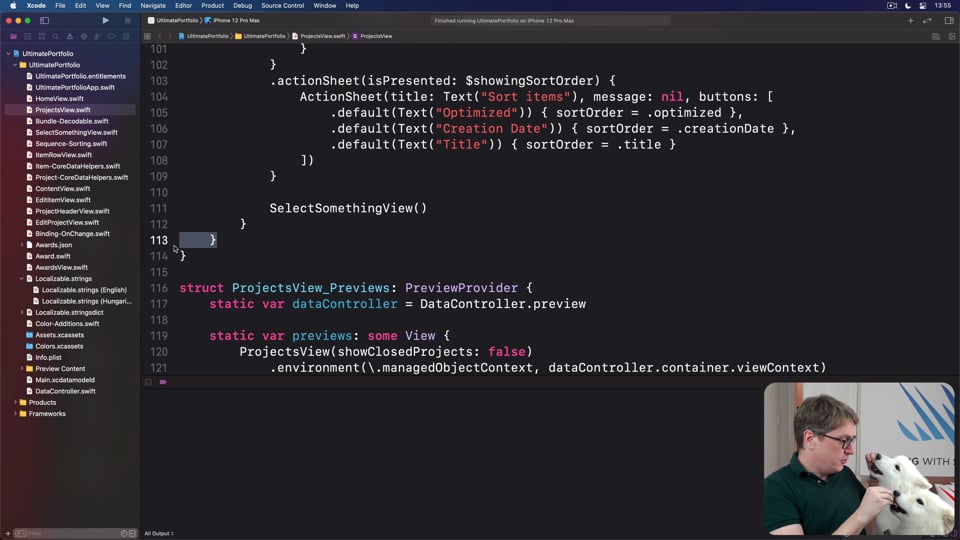The image size is (960, 540).
Task: Click the activity status bar message
Action: [504, 21]
